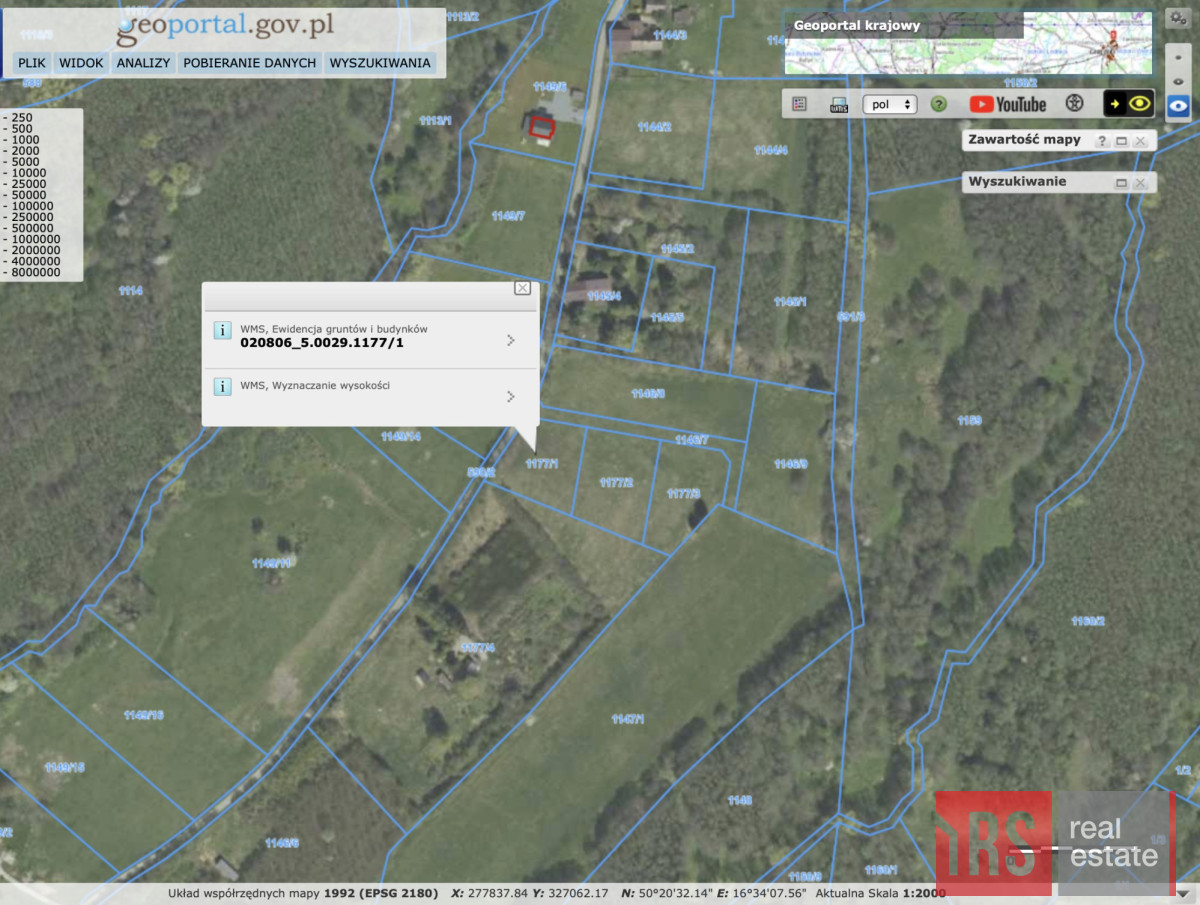Toggle the yellow eye high-contrast mode
The width and height of the screenshot is (1200, 905).
[1129, 104]
